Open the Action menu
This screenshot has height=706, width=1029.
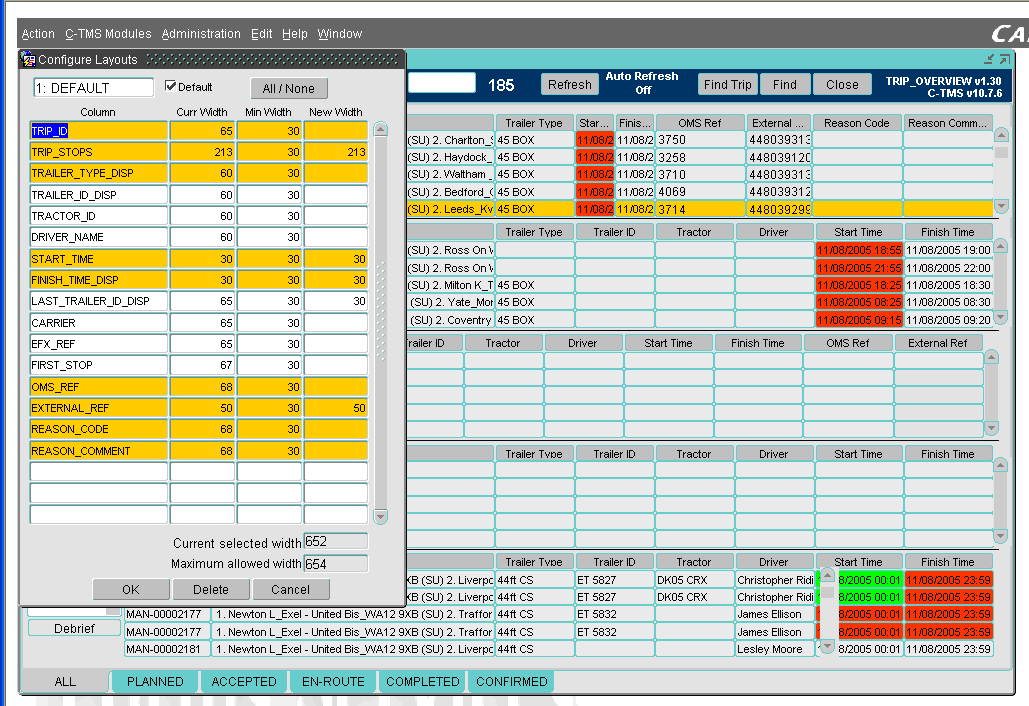tap(38, 33)
